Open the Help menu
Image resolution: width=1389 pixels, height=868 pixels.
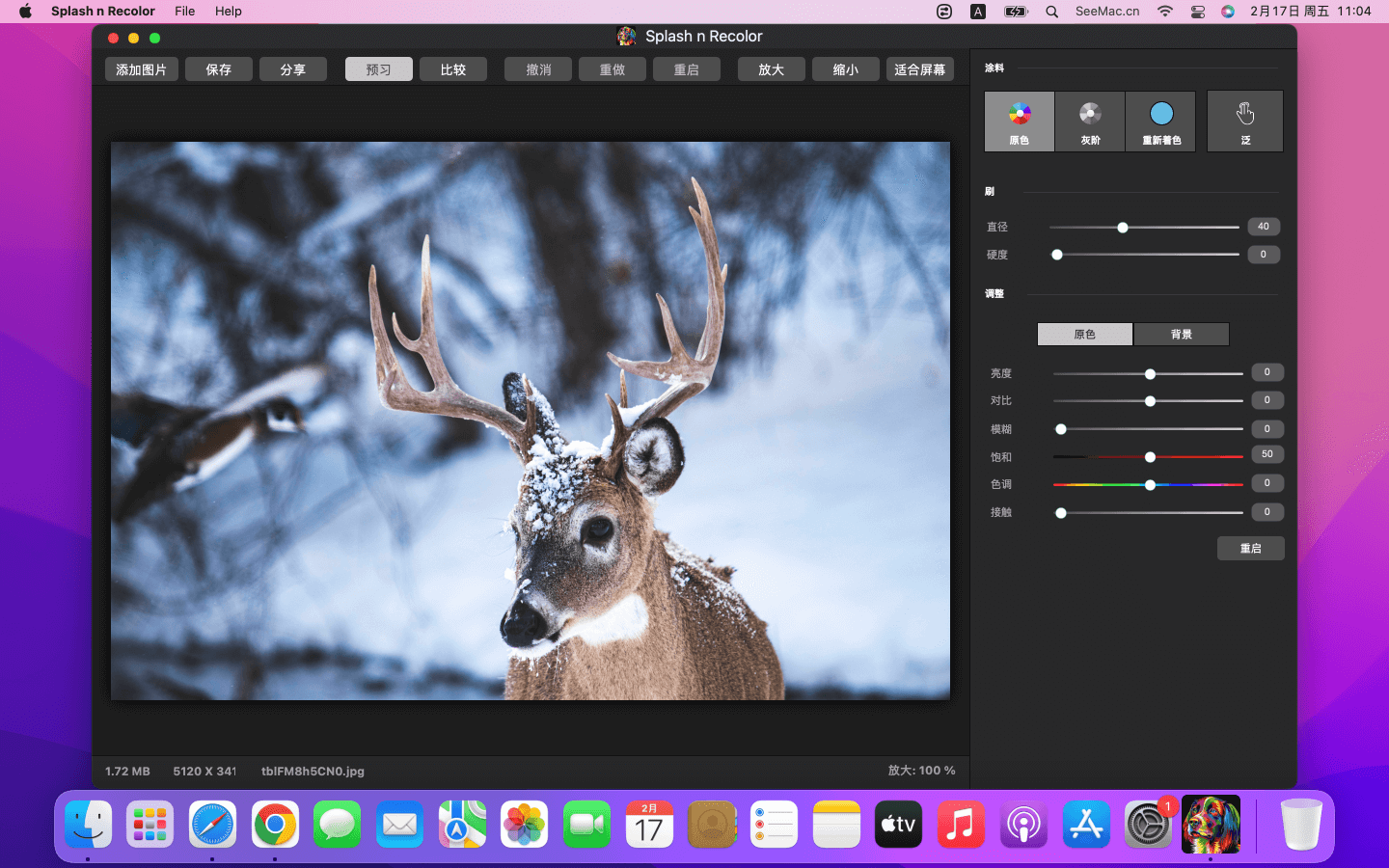click(x=229, y=12)
